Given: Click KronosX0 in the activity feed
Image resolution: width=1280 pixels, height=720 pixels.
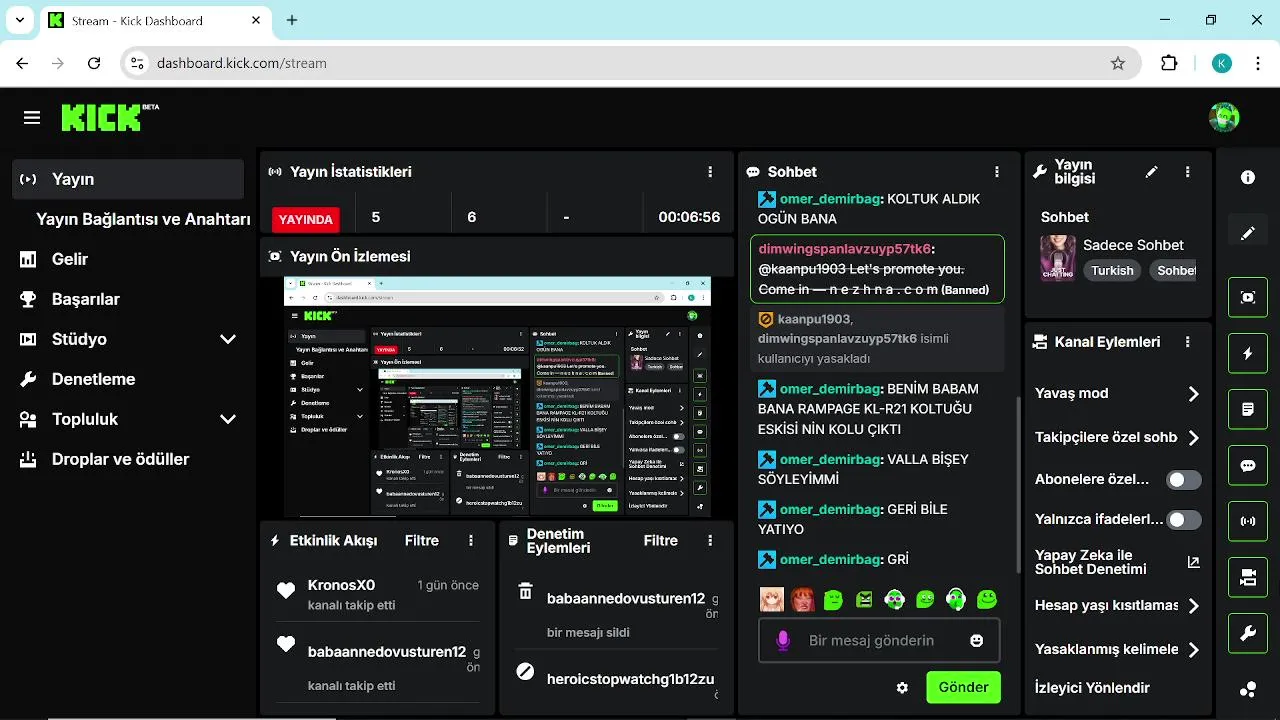Looking at the screenshot, I should pos(341,585).
